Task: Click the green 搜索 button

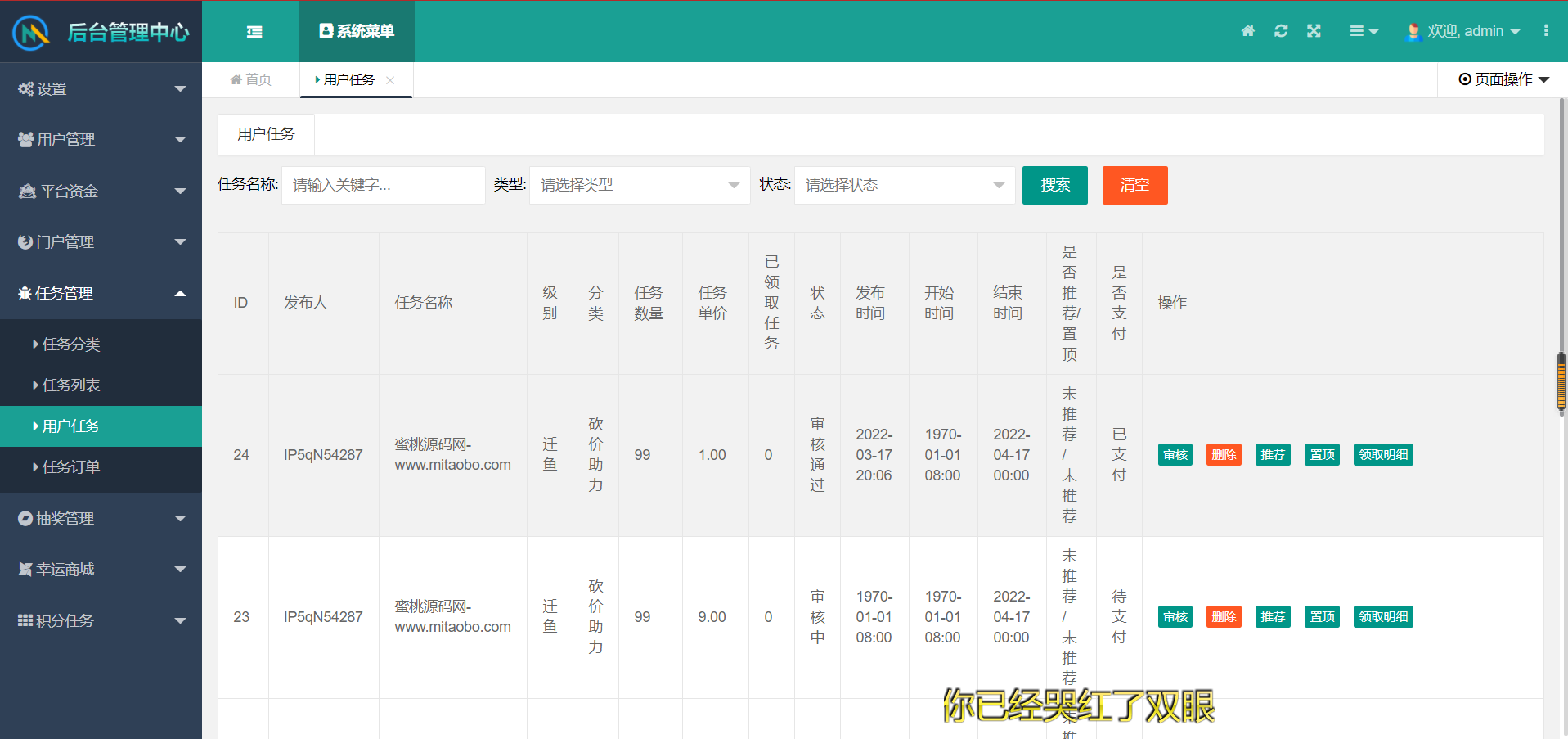Action: 1054,185
